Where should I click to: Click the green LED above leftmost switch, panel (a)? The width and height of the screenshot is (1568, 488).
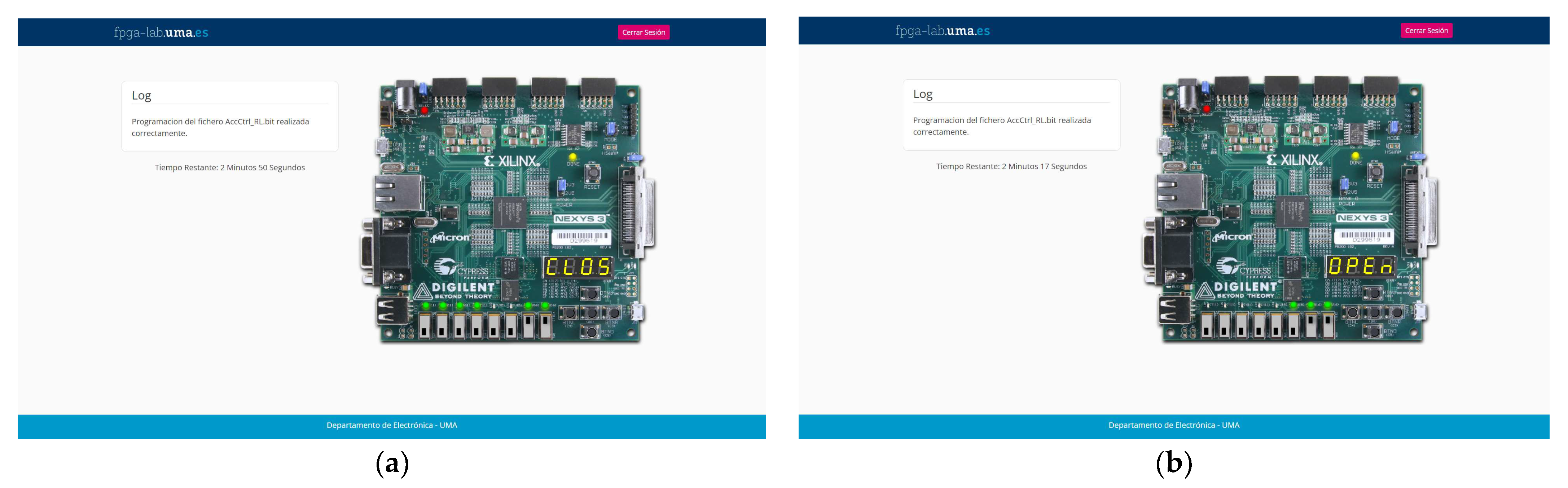coord(426,305)
